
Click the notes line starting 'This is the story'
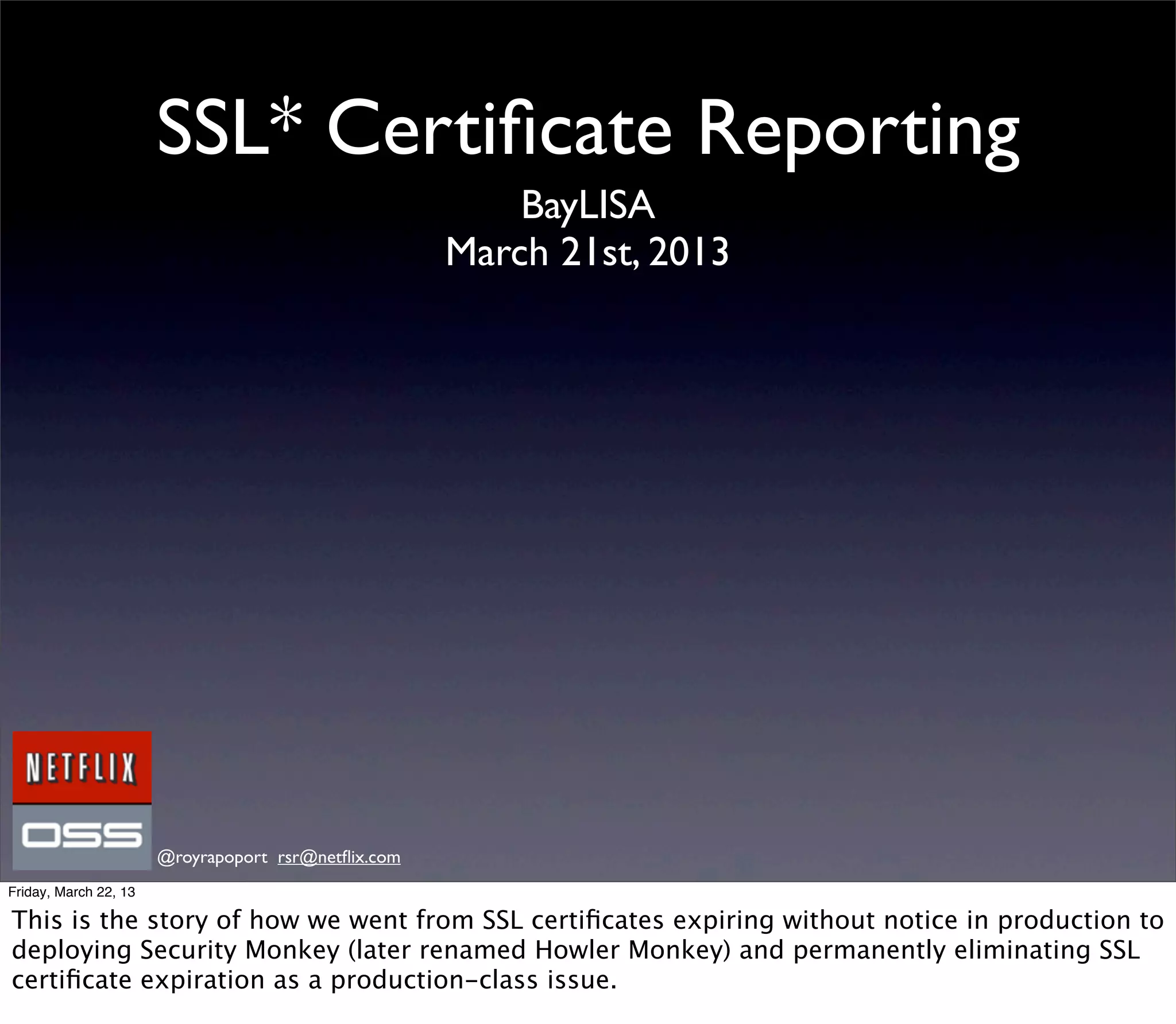(x=587, y=920)
